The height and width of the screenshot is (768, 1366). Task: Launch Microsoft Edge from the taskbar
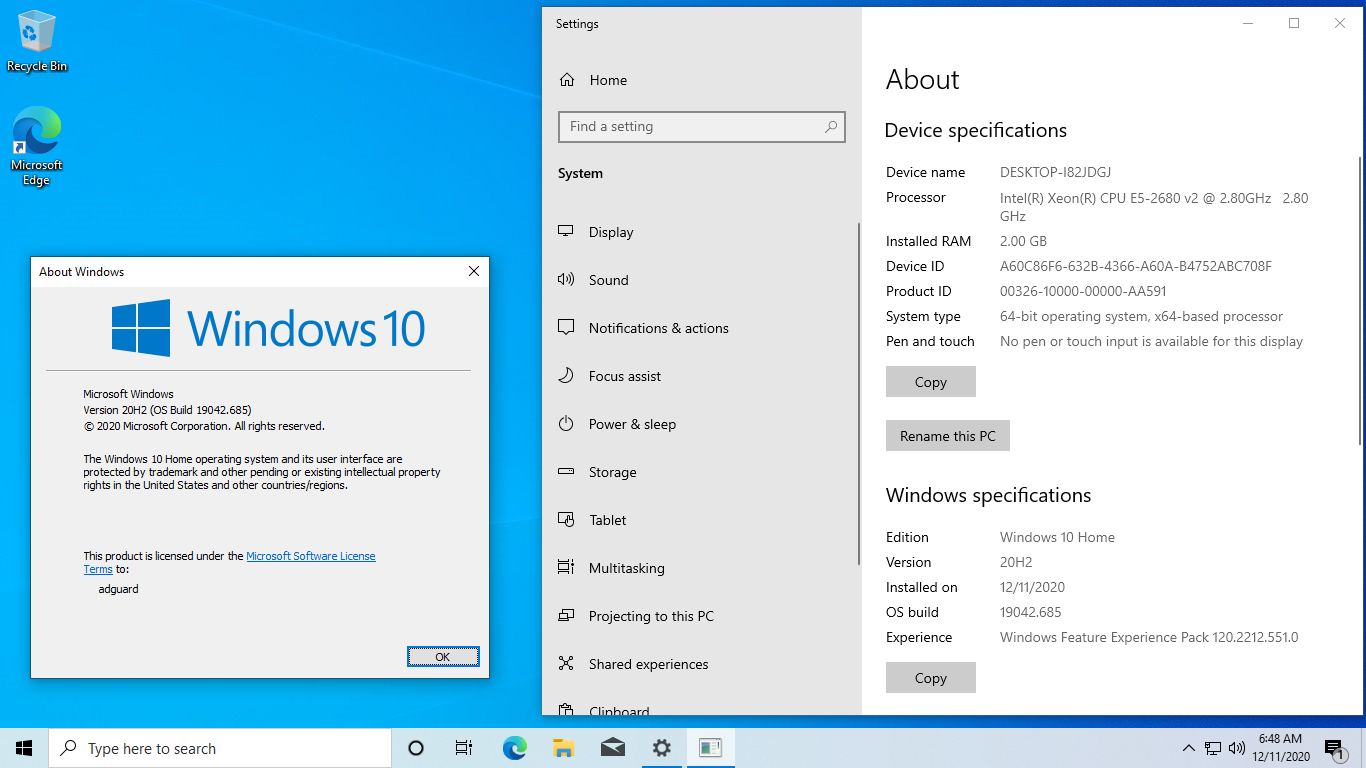tap(514, 748)
